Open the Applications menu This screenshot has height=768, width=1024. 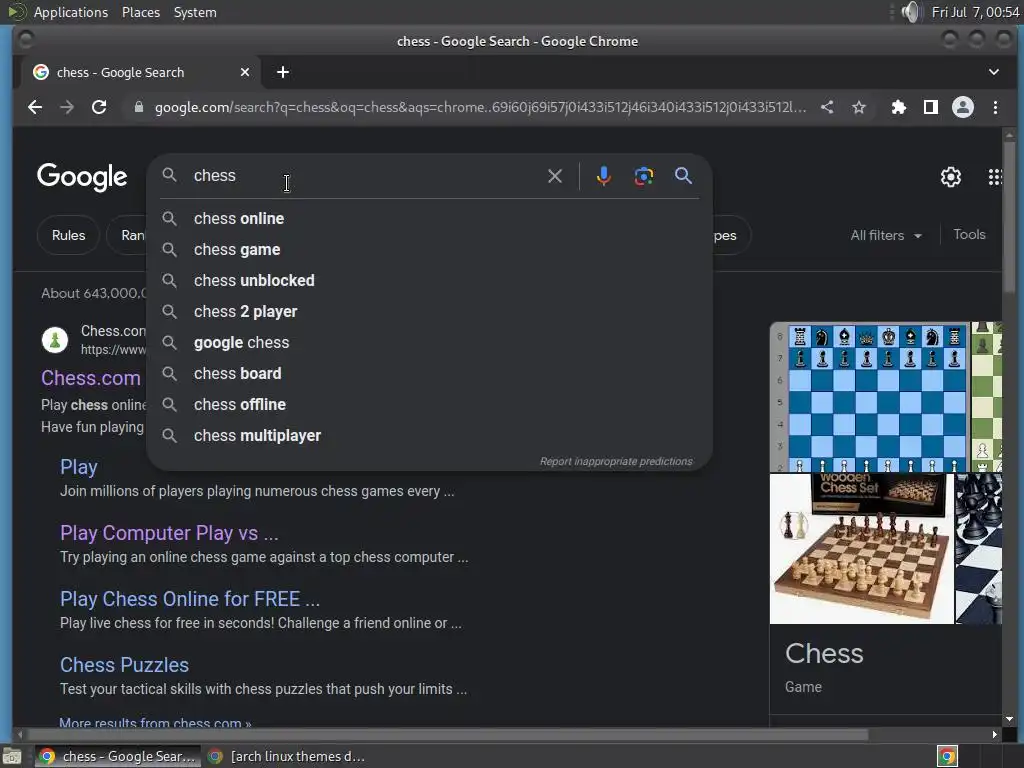[71, 12]
